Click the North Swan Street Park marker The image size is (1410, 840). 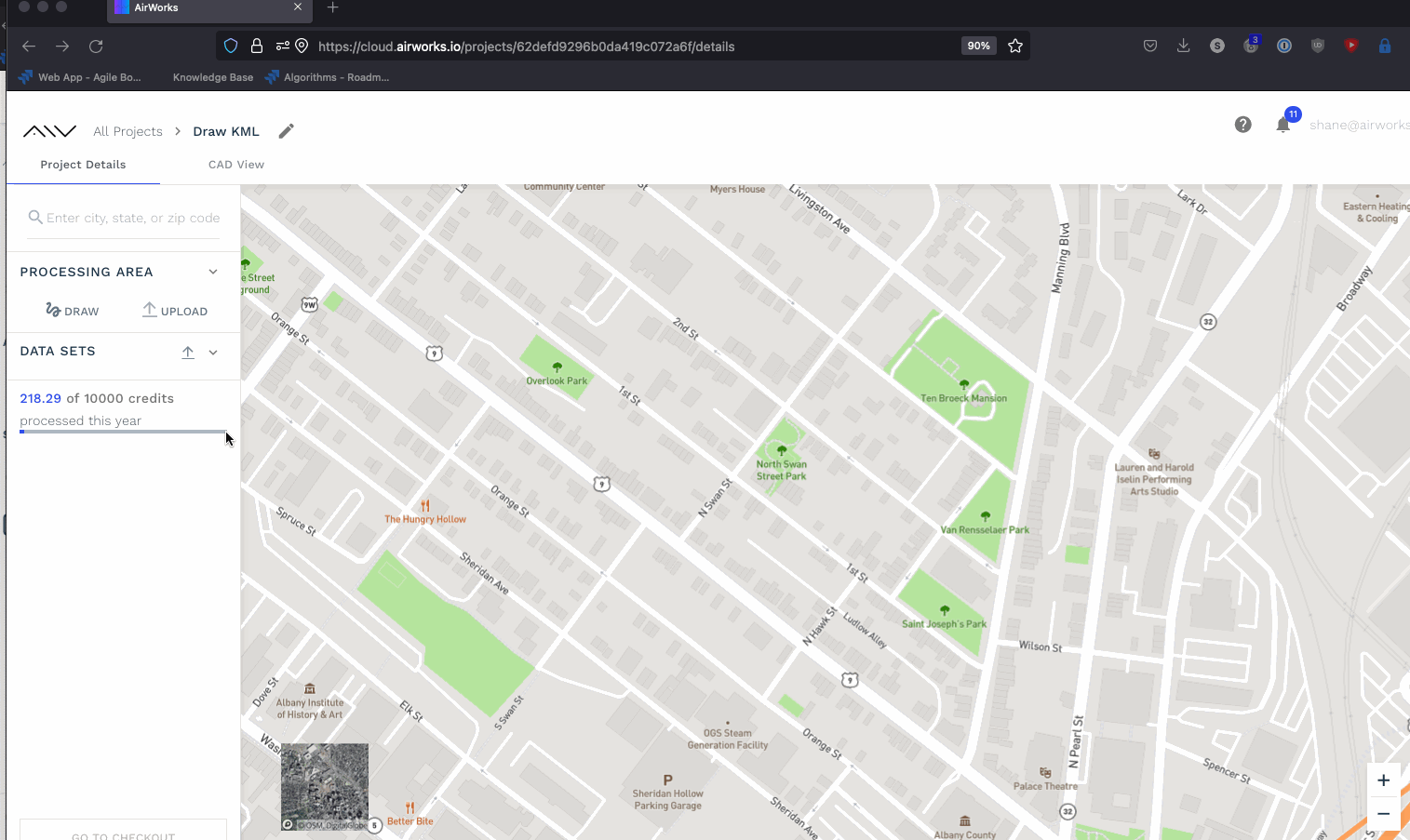tap(782, 450)
